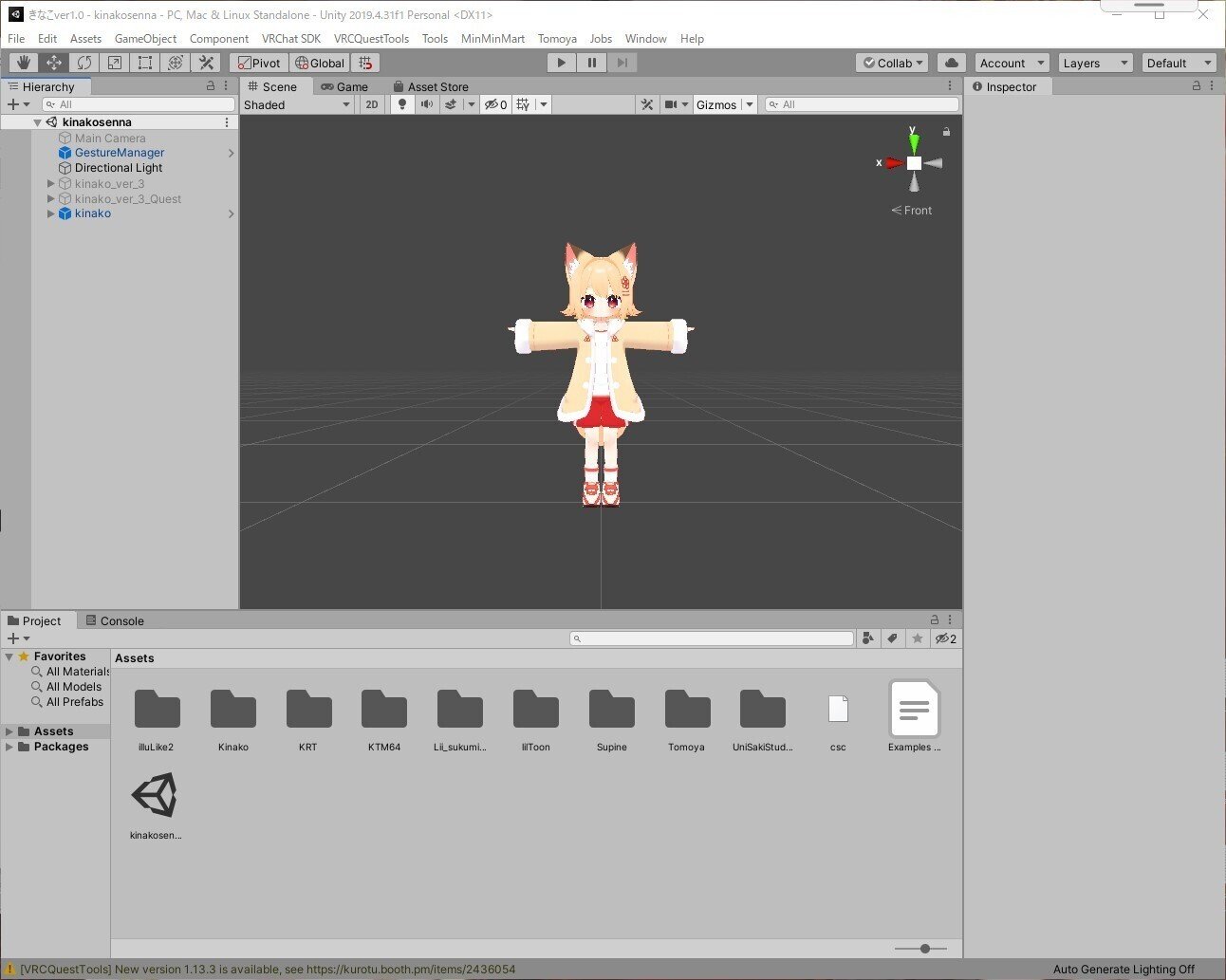Click the Step frame button
1226x980 pixels.
click(622, 63)
